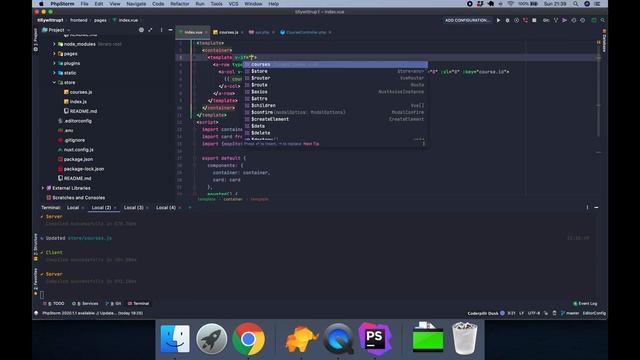Image resolution: width=640 pixels, height=360 pixels.
Task: Open courses.js in the store folder
Action: pos(80,92)
